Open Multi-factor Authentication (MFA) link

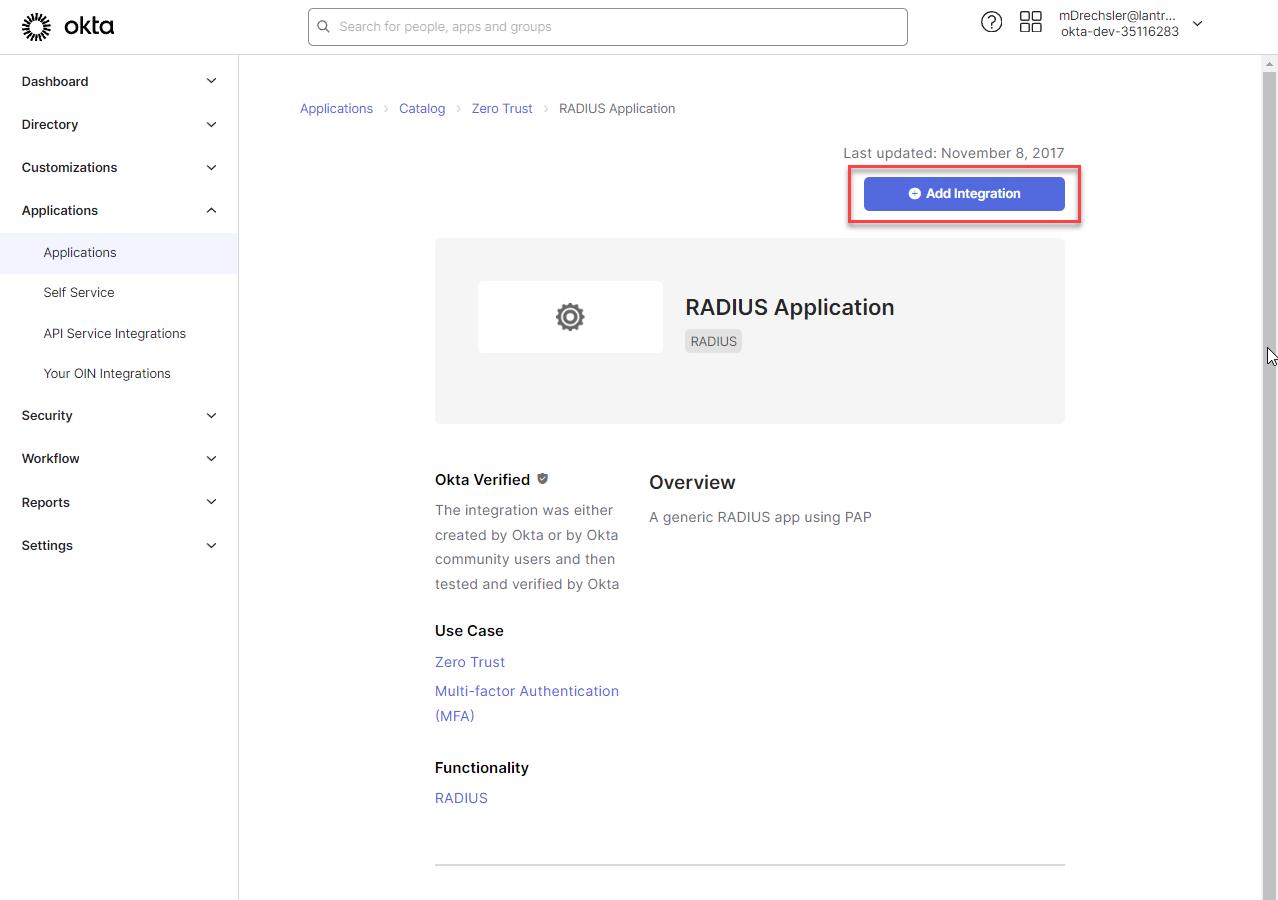526,691
